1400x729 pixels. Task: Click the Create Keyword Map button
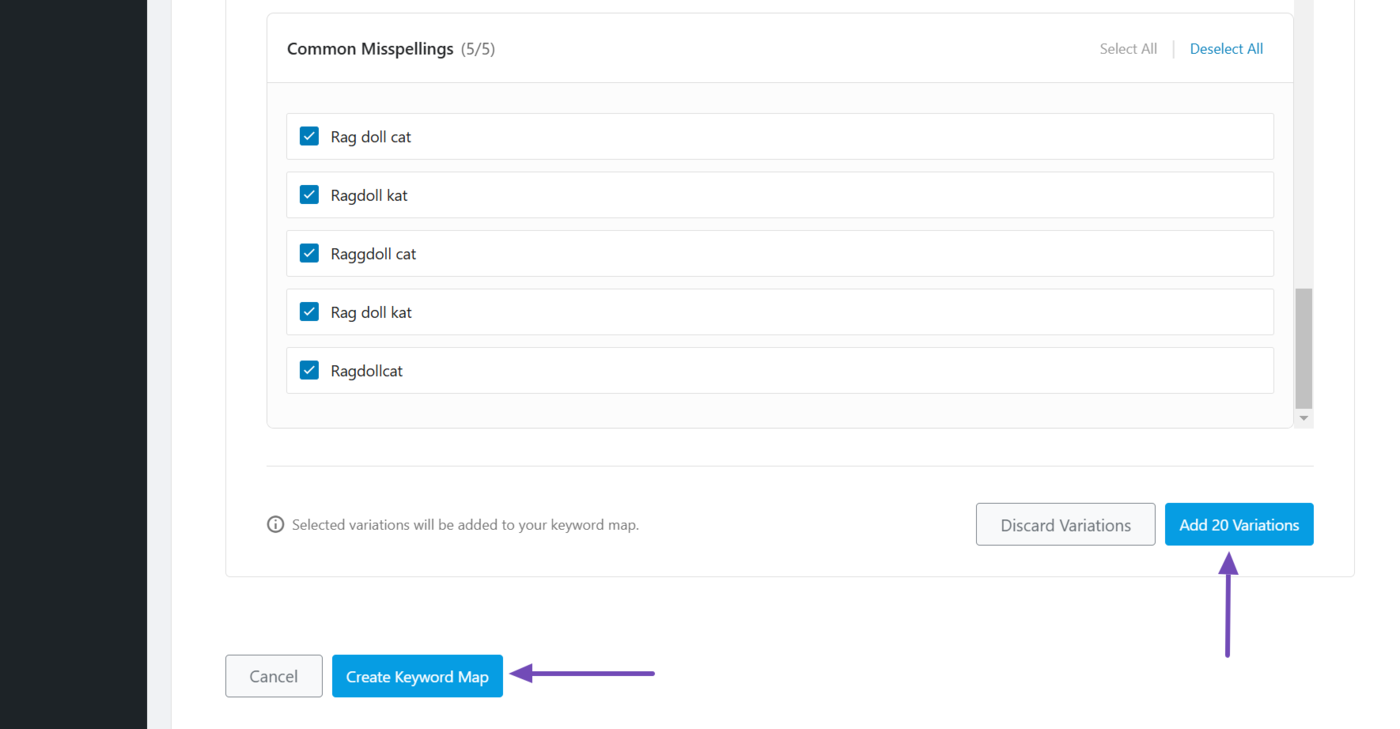click(x=417, y=676)
